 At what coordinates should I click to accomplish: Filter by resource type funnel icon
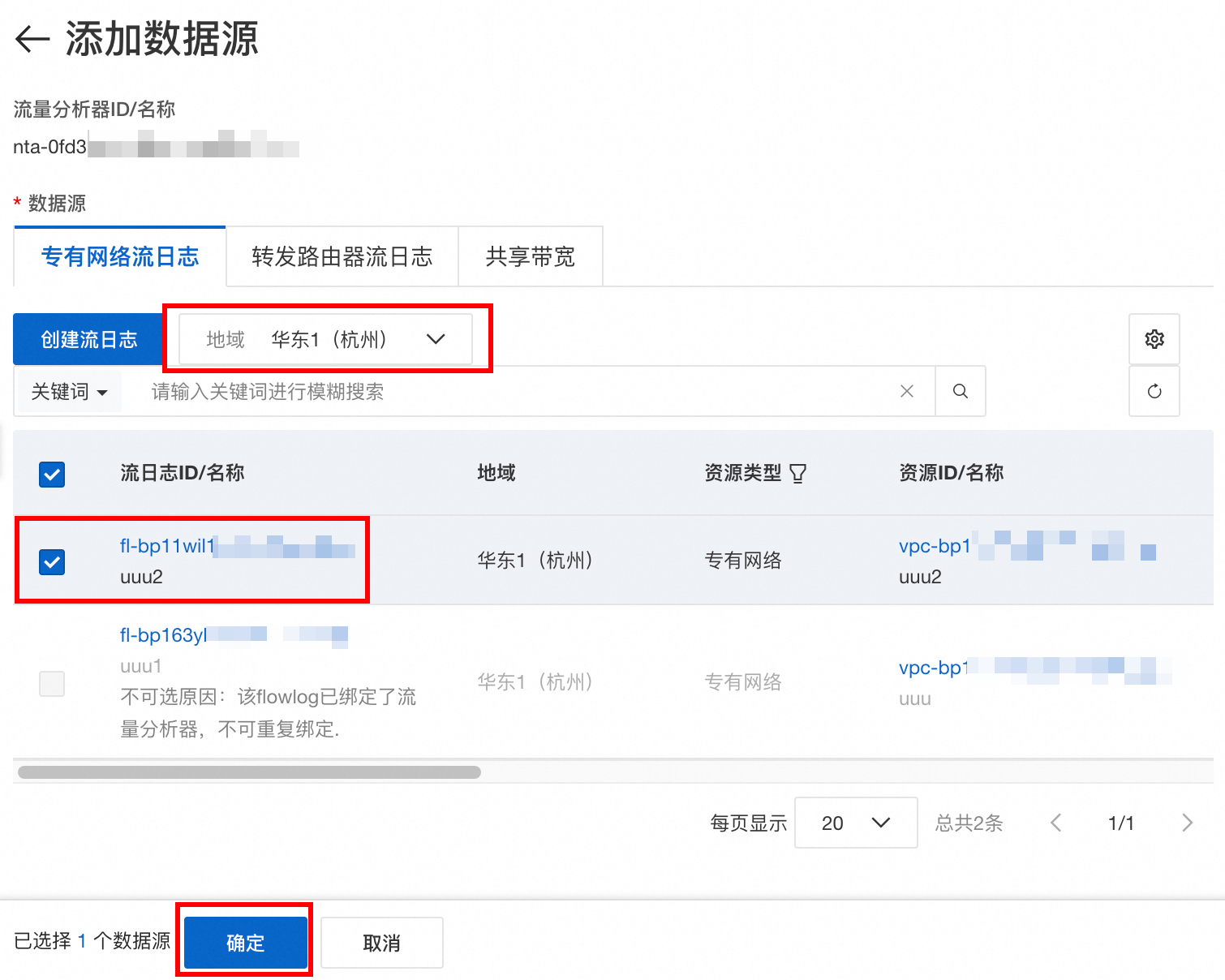point(798,473)
